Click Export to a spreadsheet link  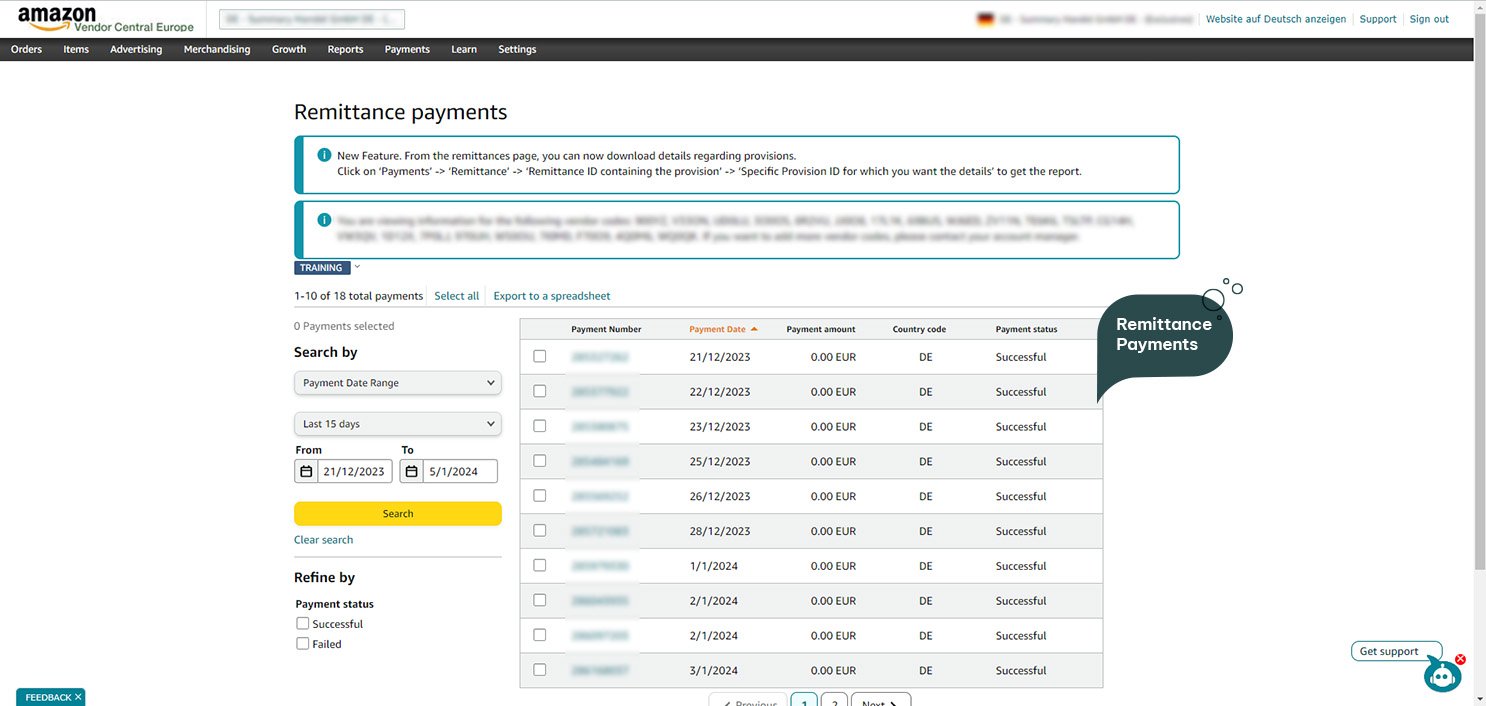pyautogui.click(x=551, y=296)
